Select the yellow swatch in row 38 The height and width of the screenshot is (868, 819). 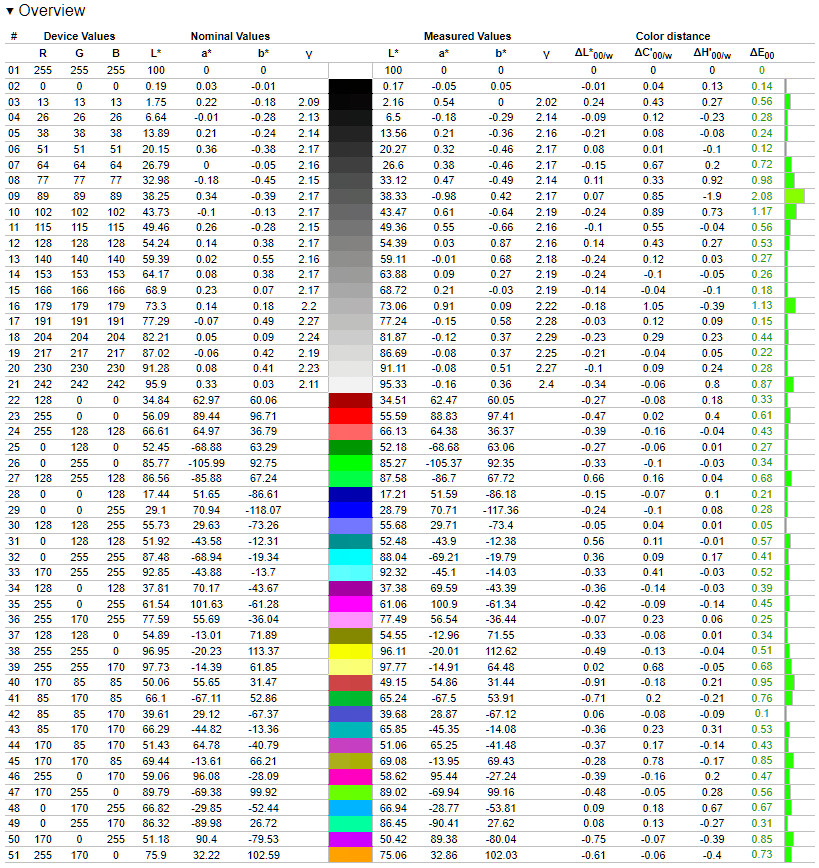tap(350, 651)
